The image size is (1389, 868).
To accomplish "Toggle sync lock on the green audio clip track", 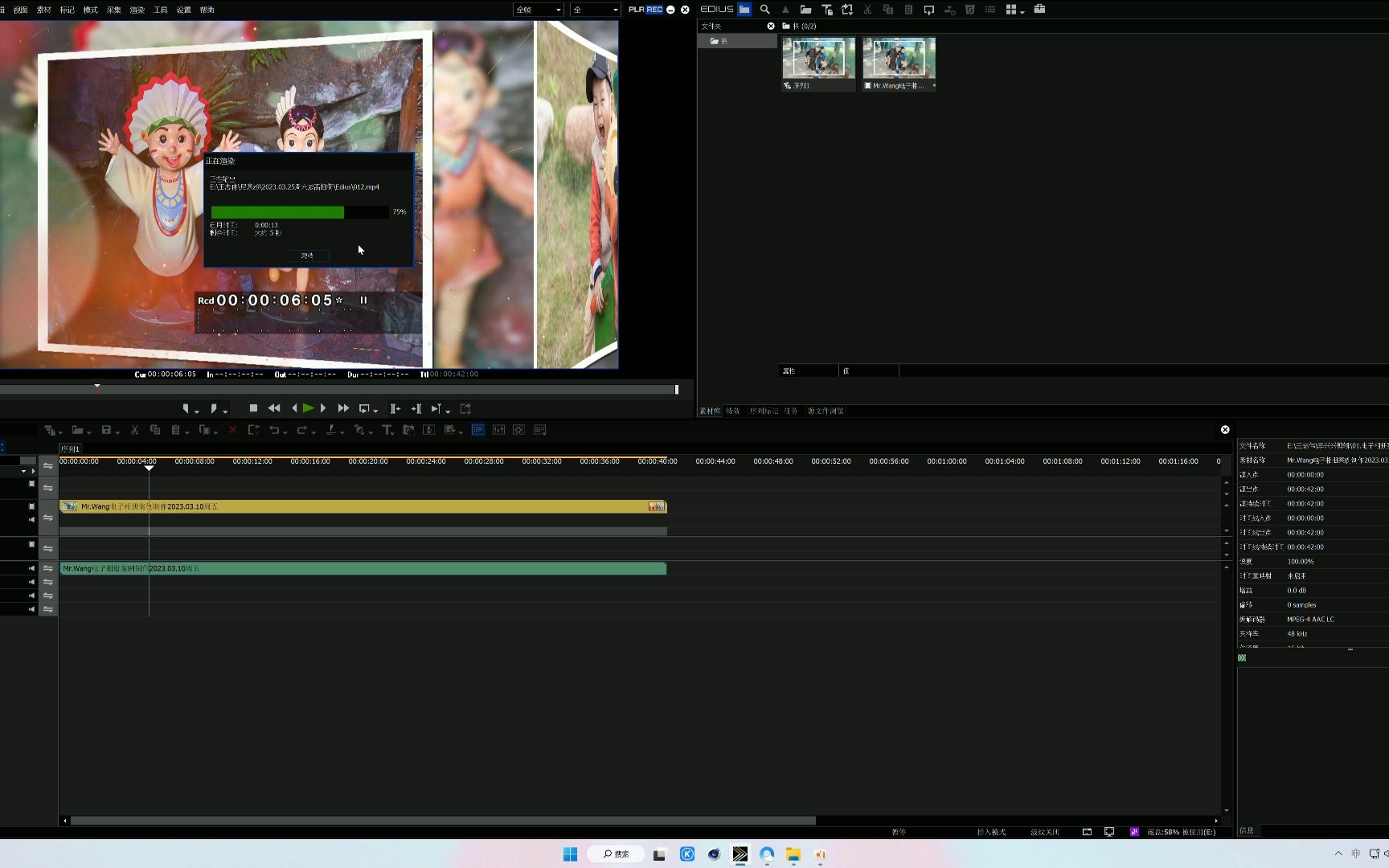I will 48,568.
